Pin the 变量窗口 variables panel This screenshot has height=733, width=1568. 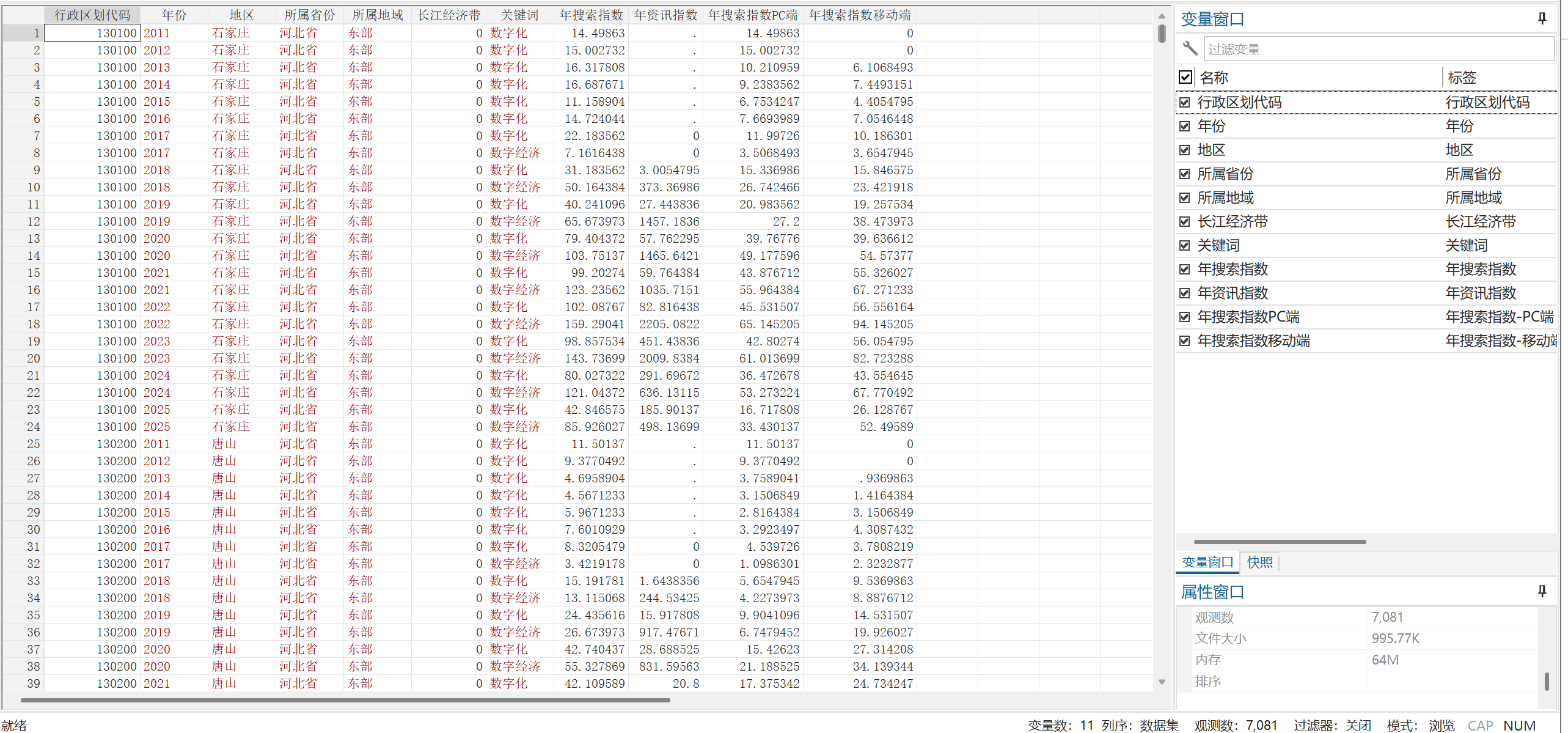(1542, 19)
